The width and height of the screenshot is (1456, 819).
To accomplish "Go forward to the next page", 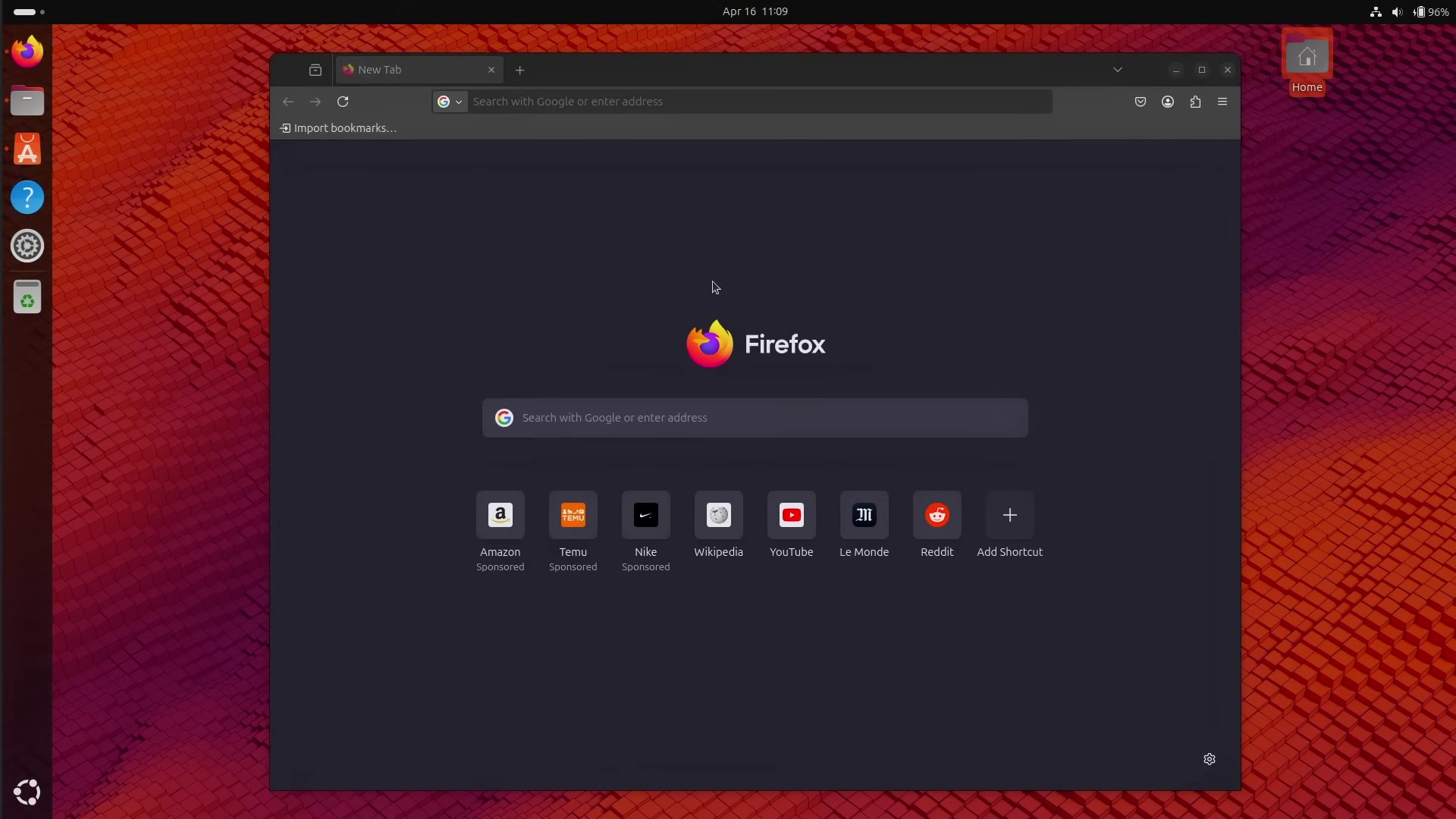I will pyautogui.click(x=315, y=101).
